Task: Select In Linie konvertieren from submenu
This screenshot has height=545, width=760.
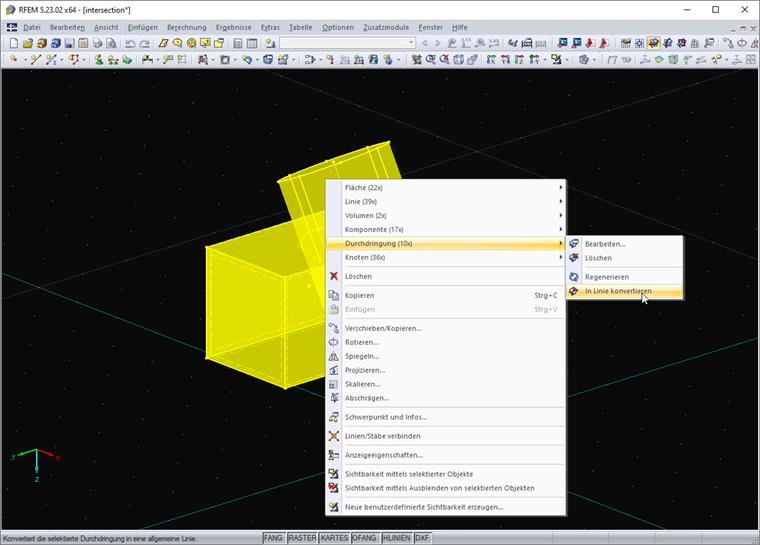Action: (618, 291)
